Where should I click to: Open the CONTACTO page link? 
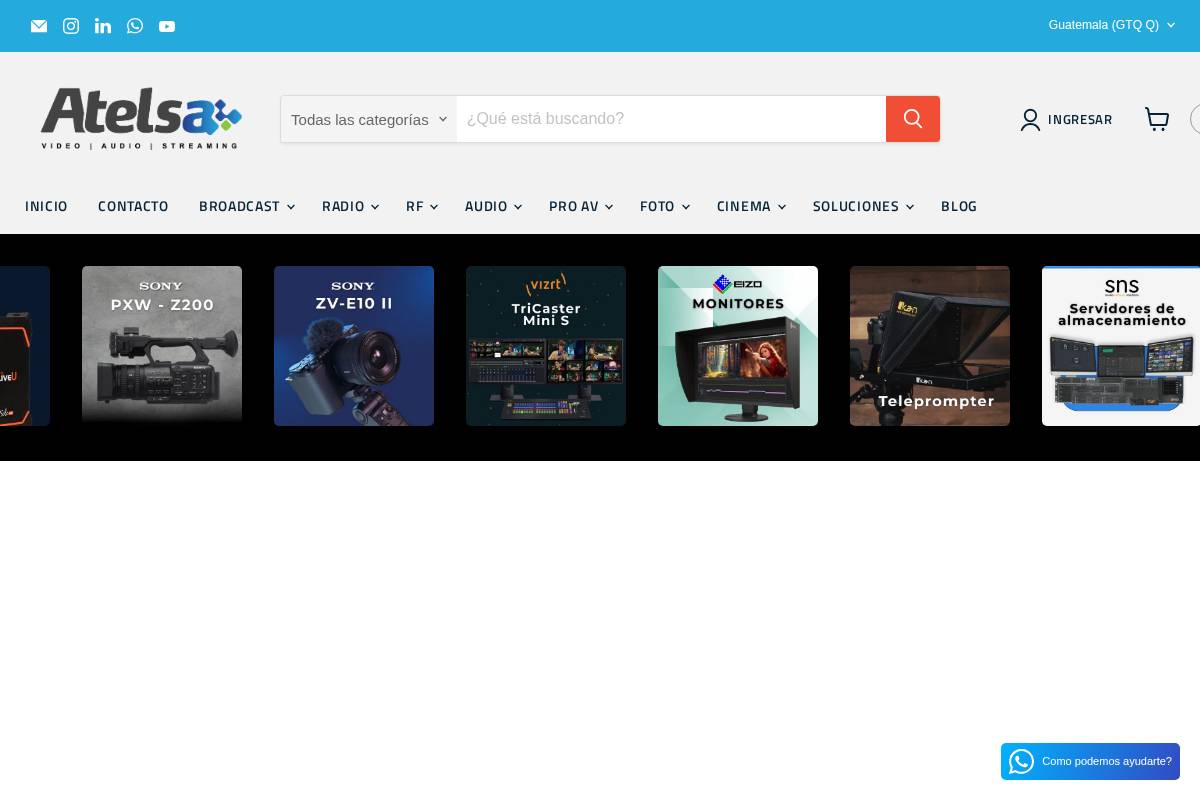[133, 206]
